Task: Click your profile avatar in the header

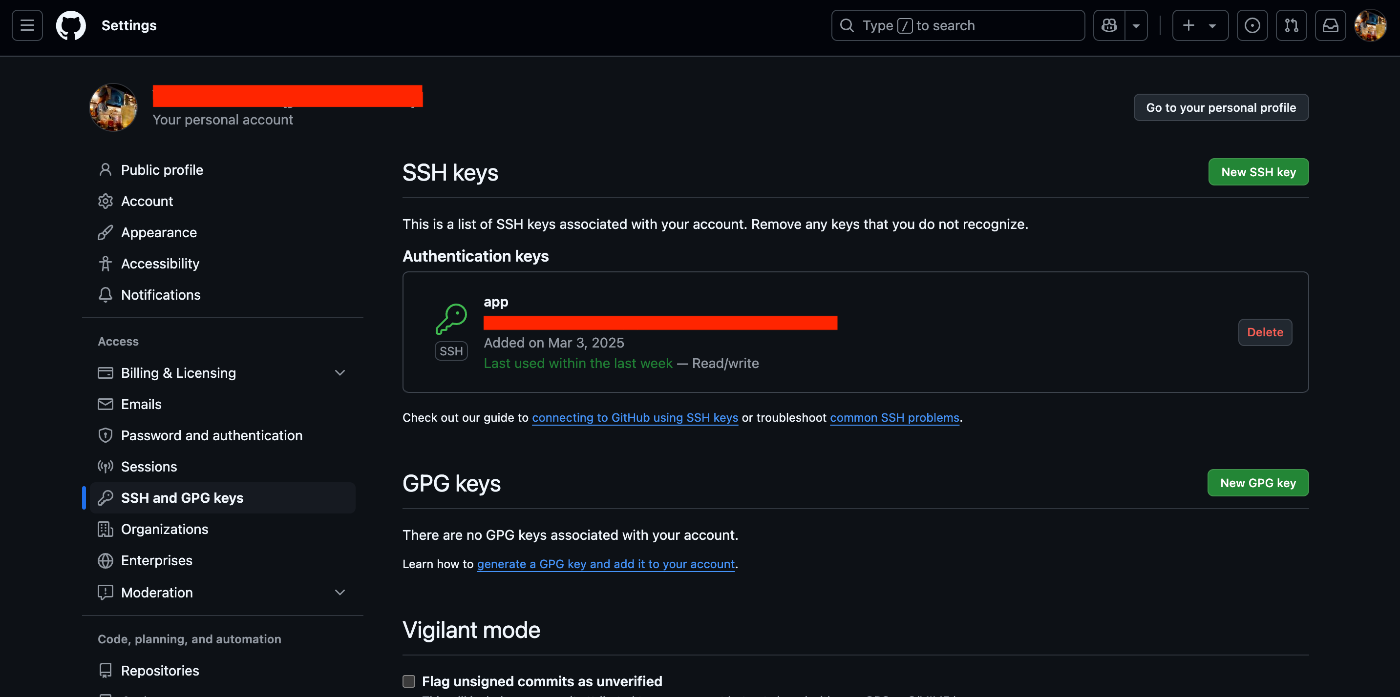Action: click(x=1370, y=25)
